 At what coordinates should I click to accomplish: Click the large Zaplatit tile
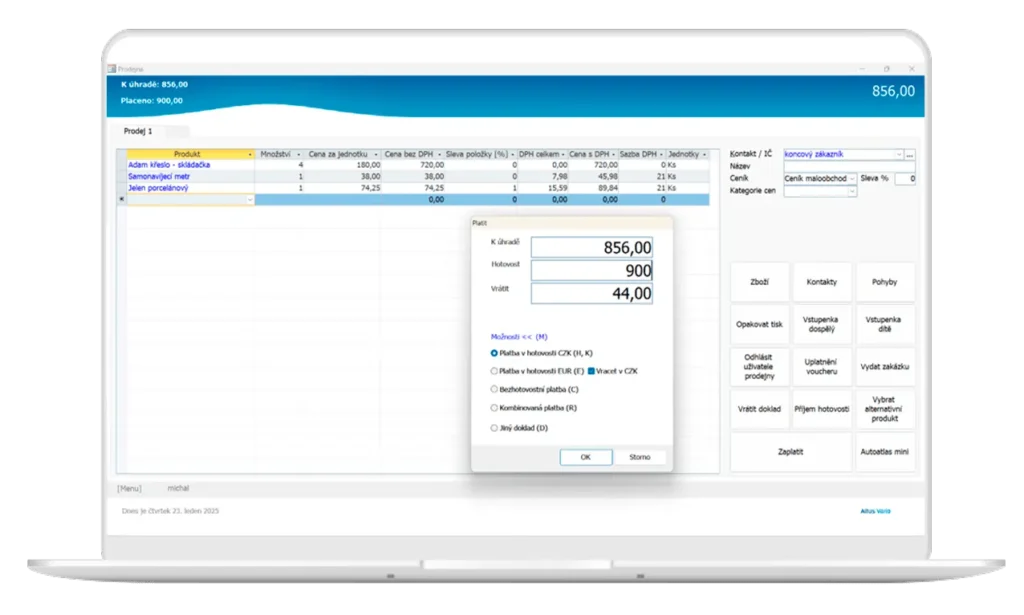coord(790,452)
